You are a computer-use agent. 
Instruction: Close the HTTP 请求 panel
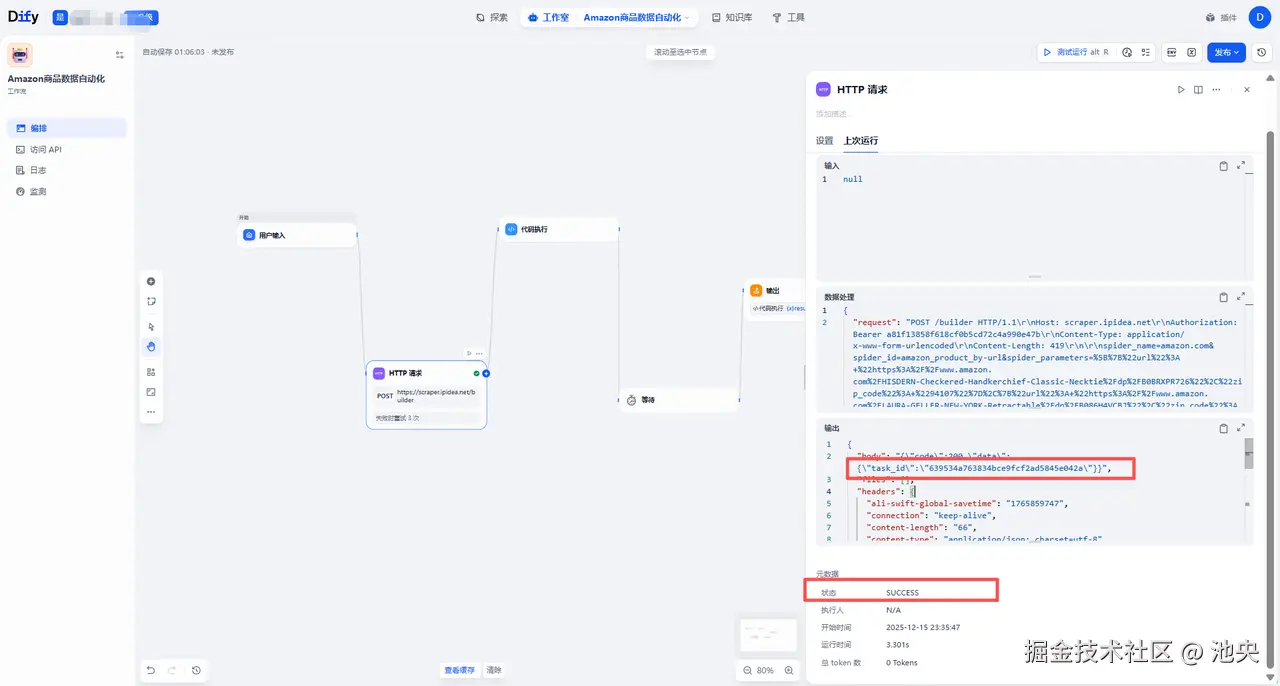(x=1246, y=89)
